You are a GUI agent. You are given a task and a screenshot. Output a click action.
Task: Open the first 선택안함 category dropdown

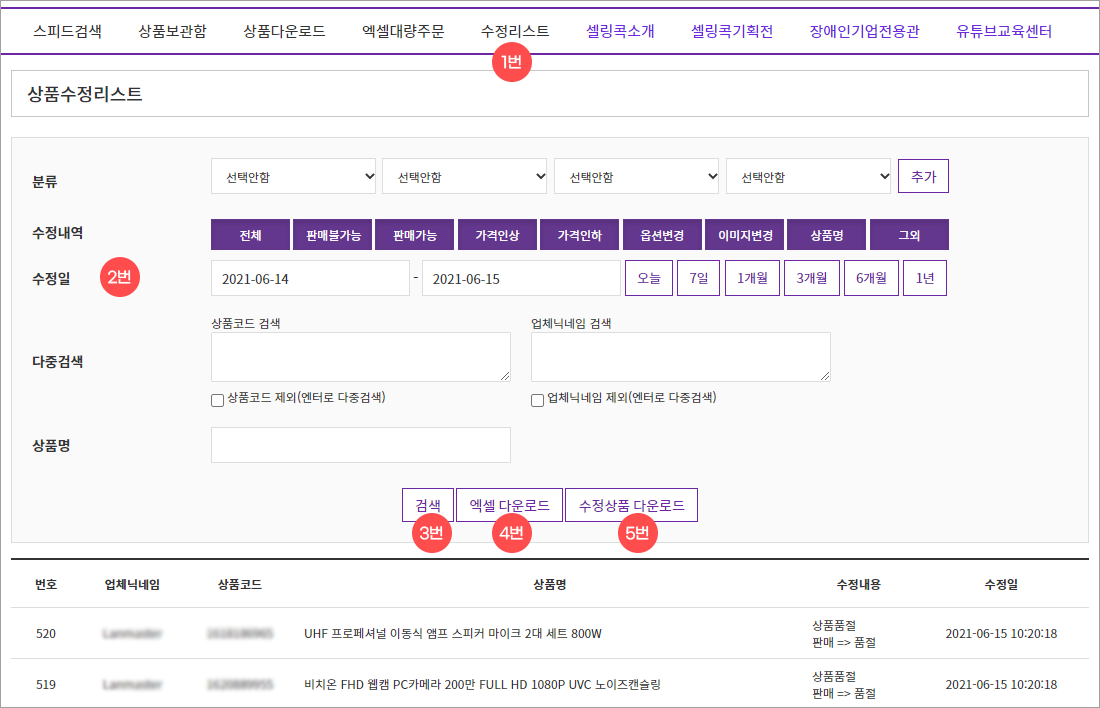pos(293,175)
